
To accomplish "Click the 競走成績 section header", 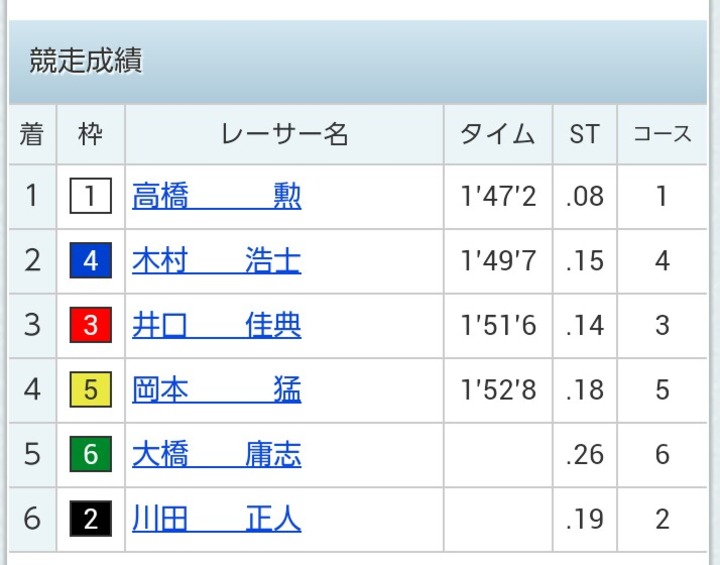I will coord(86,62).
